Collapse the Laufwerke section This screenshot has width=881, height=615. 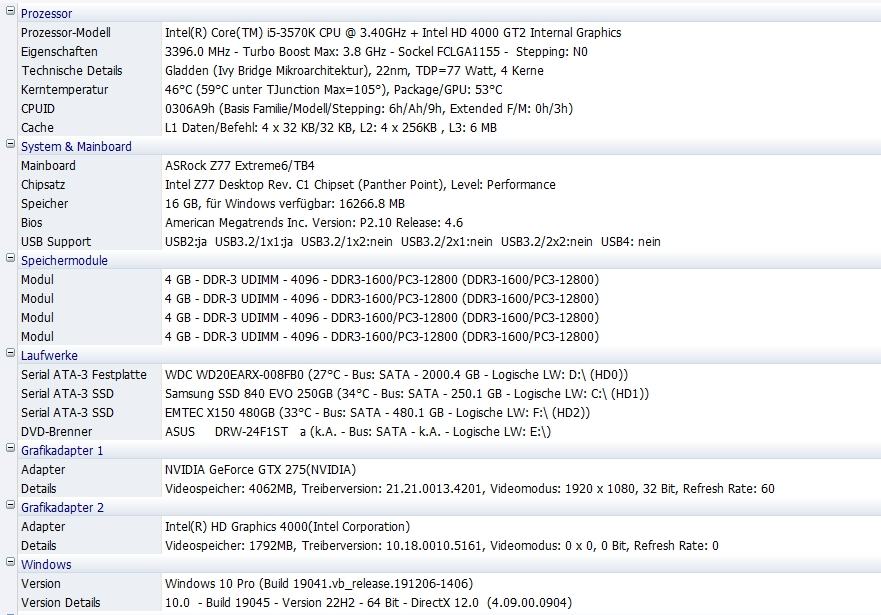pyautogui.click(x=10, y=353)
